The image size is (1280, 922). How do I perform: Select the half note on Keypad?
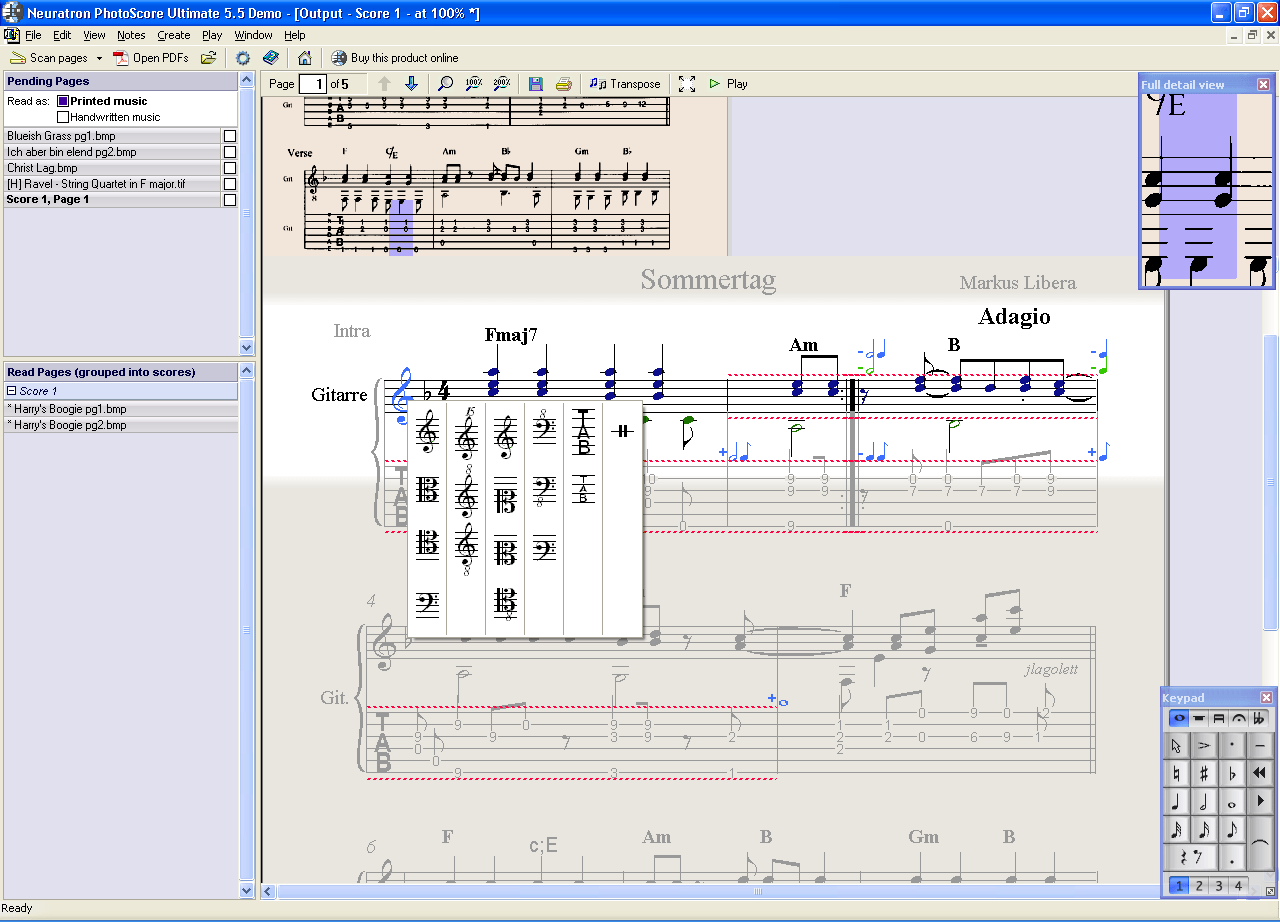1204,802
